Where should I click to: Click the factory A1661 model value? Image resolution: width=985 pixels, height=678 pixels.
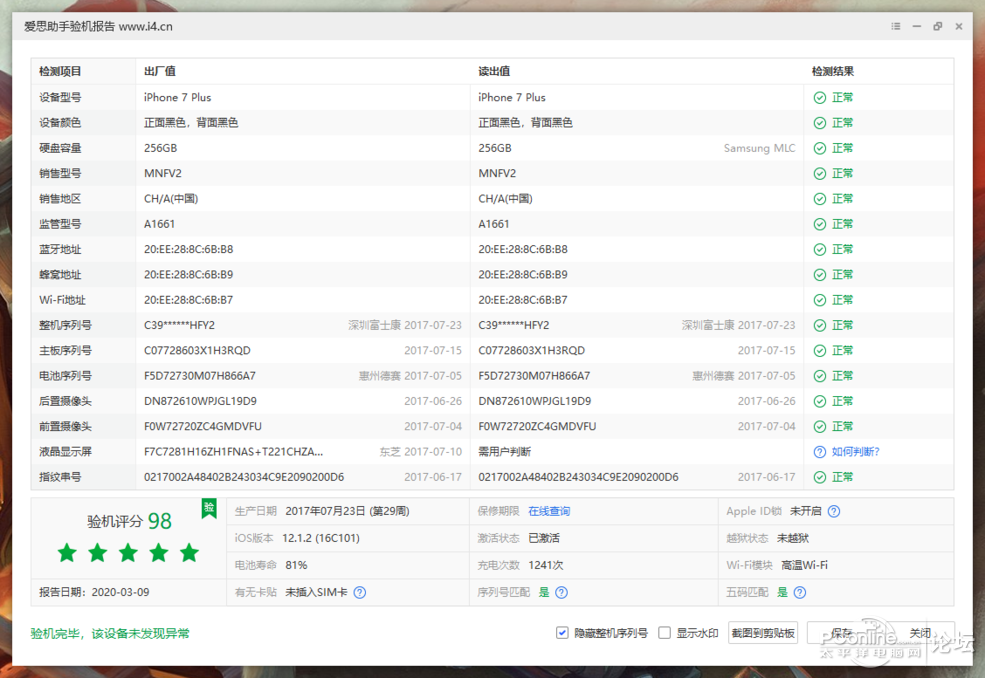point(160,224)
